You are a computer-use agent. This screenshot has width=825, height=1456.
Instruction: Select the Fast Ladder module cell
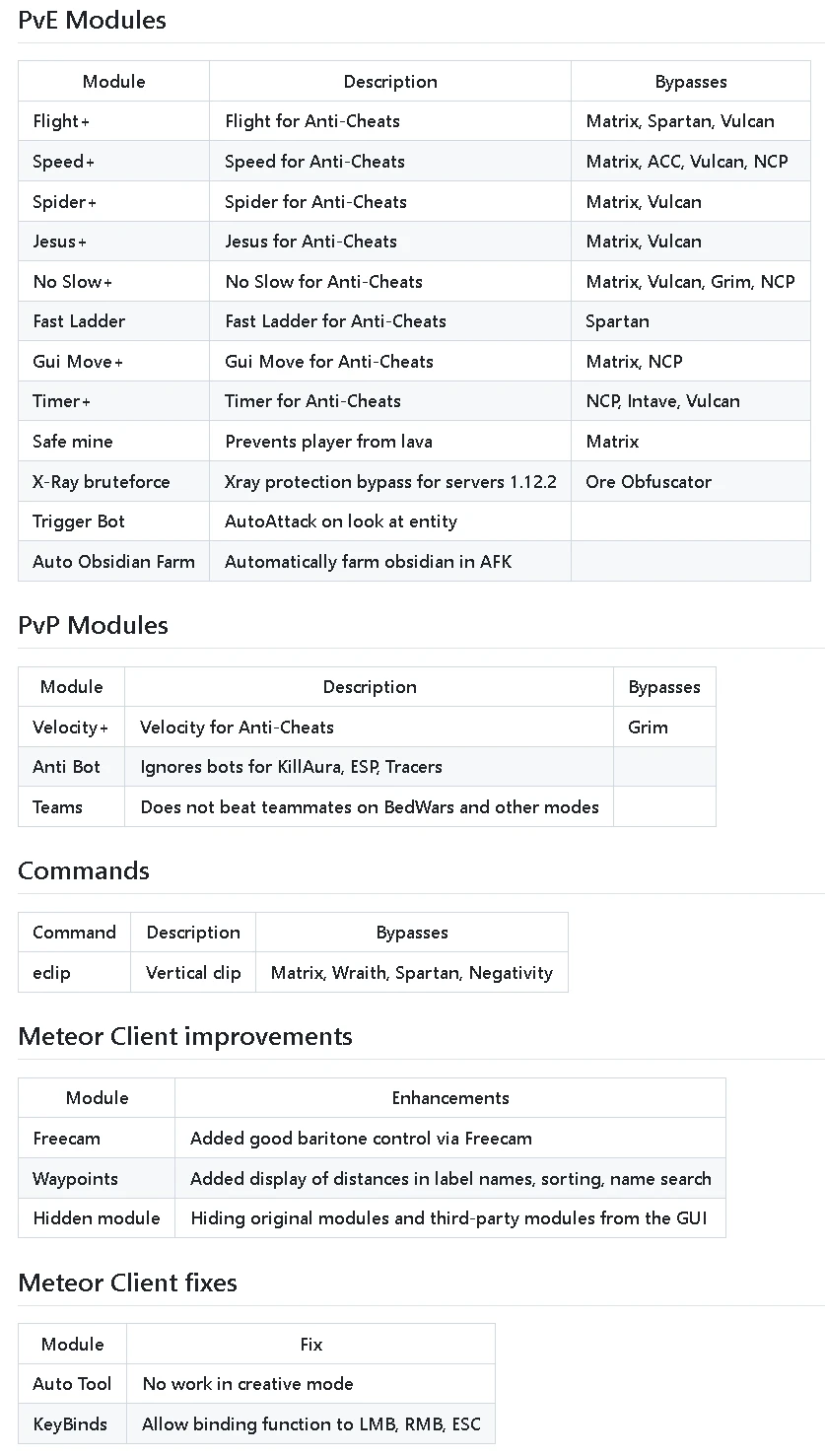79,321
